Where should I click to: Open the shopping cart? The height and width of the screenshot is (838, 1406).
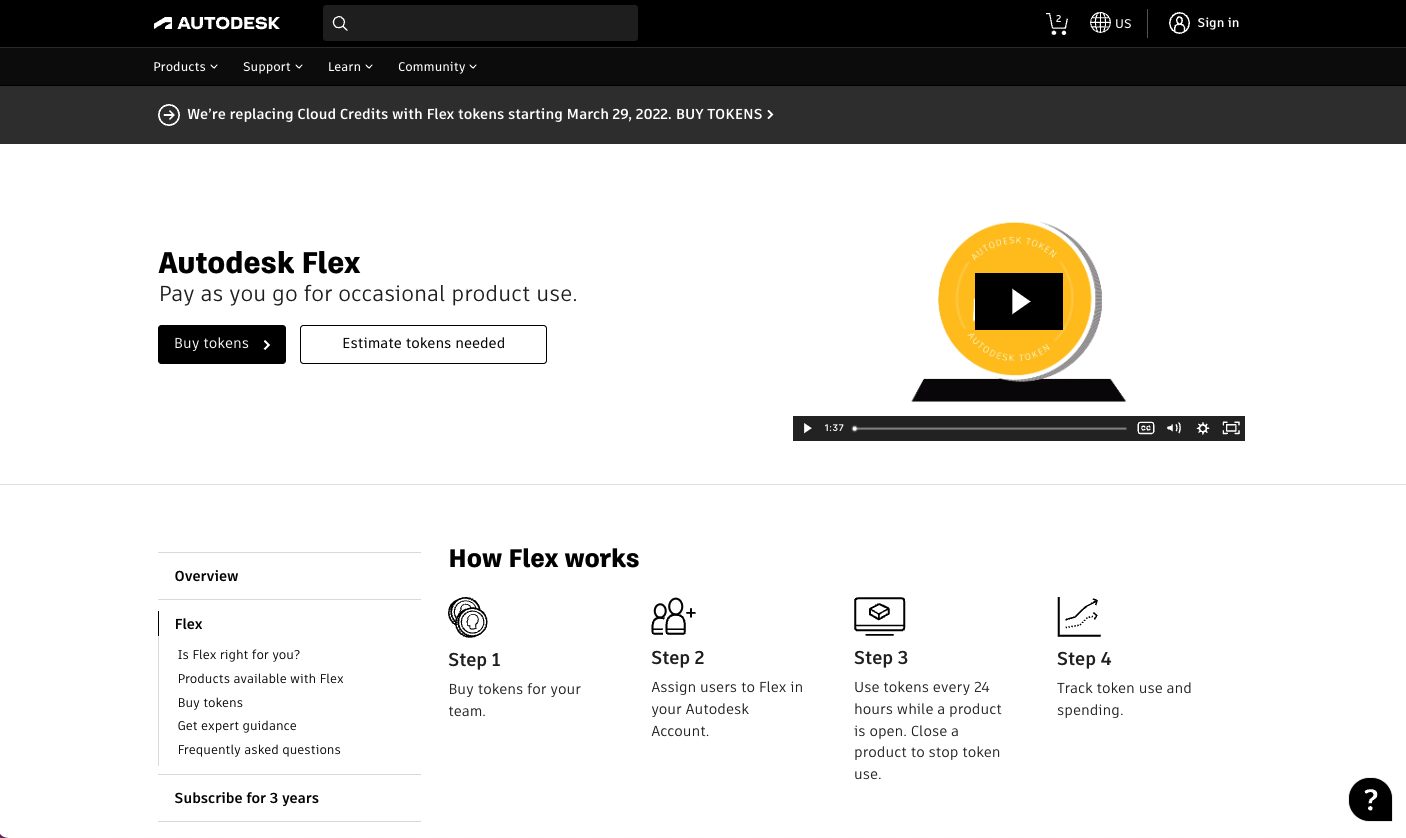tap(1056, 23)
